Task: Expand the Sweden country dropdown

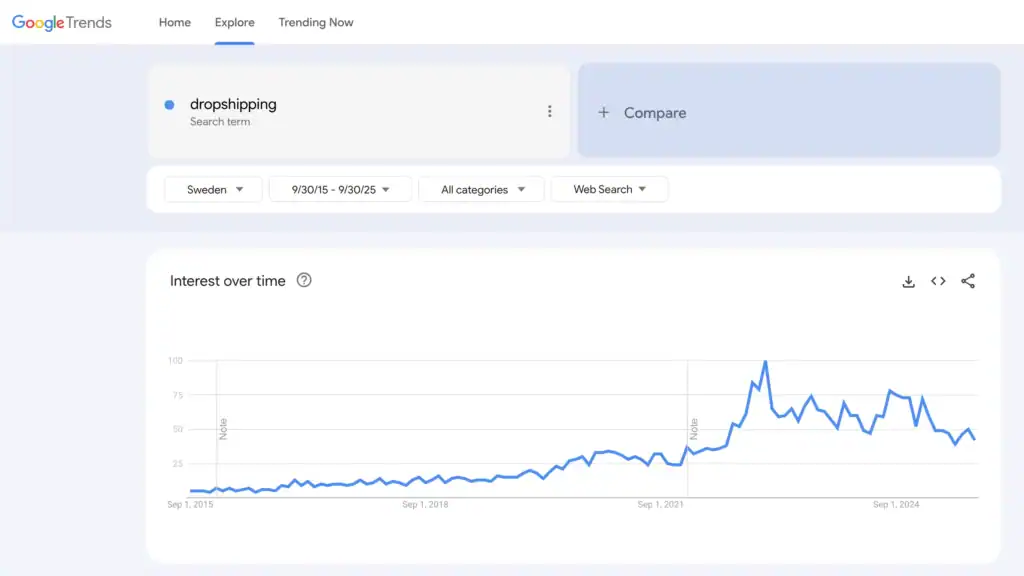Action: click(x=215, y=189)
